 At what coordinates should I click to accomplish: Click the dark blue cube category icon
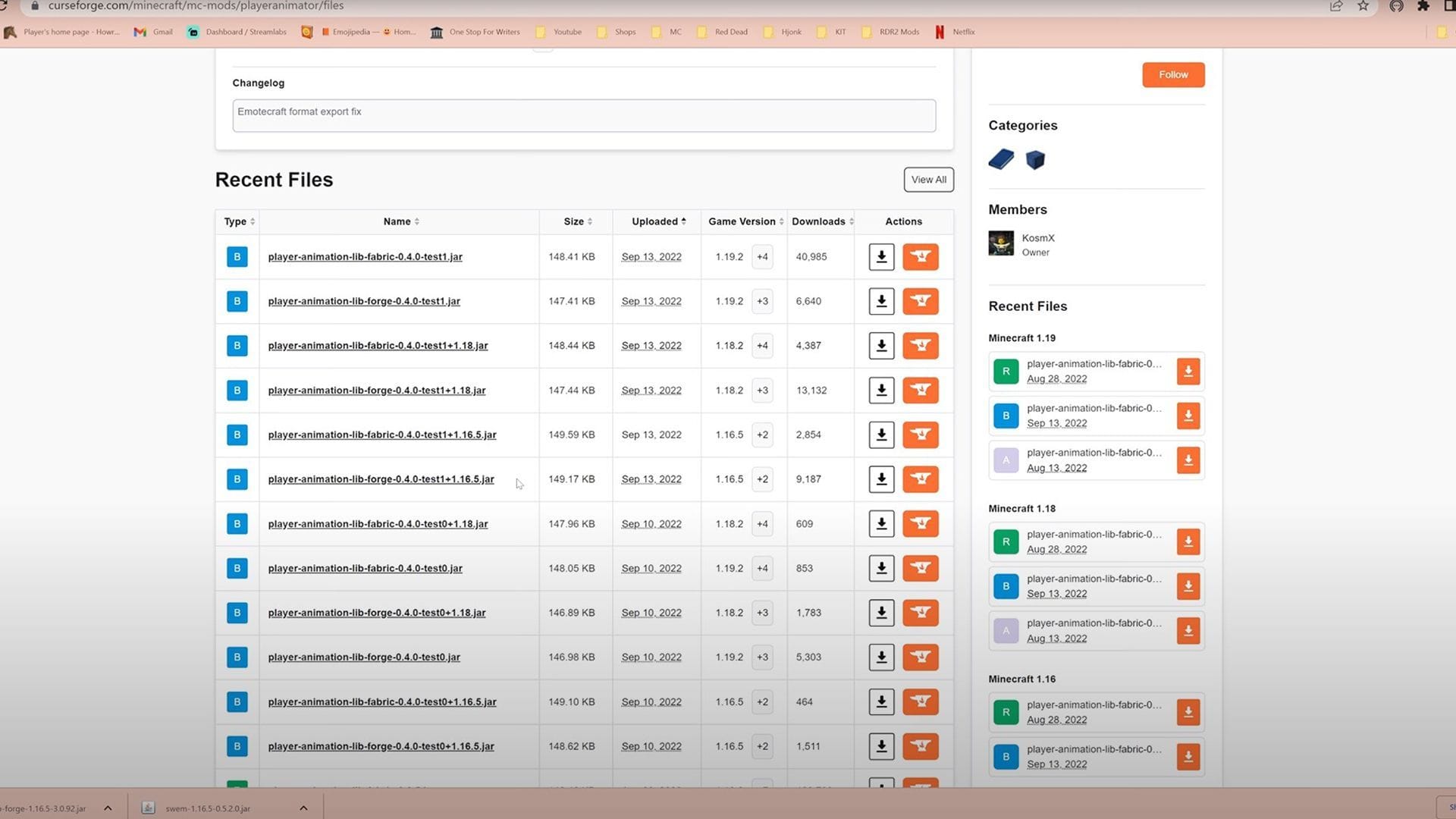1035,160
